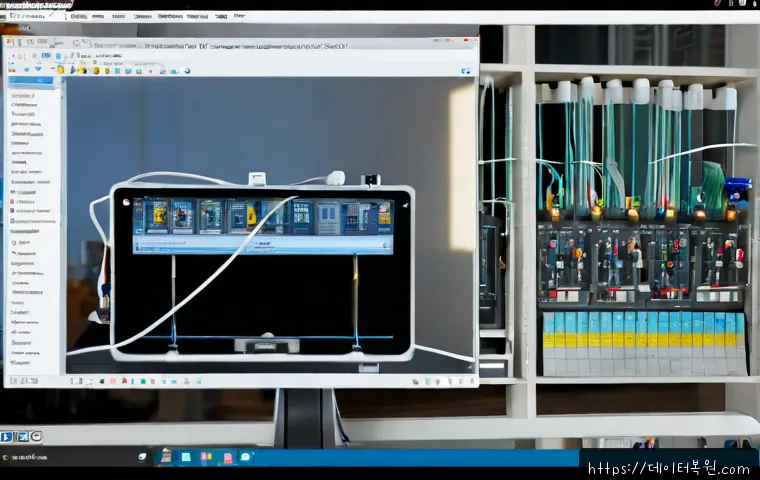760x480 pixels.
Task: Click the round indicator at the inner screen's corner
Action: (x=126, y=202)
